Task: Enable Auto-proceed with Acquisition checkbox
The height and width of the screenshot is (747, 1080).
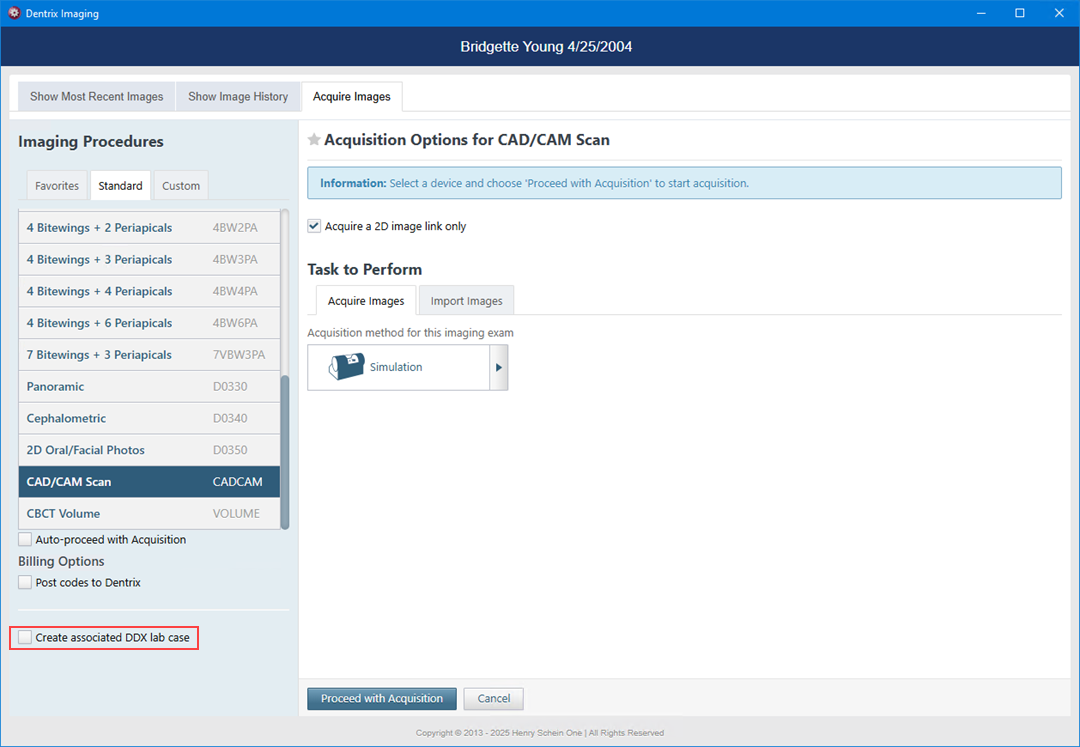Action: 25,539
